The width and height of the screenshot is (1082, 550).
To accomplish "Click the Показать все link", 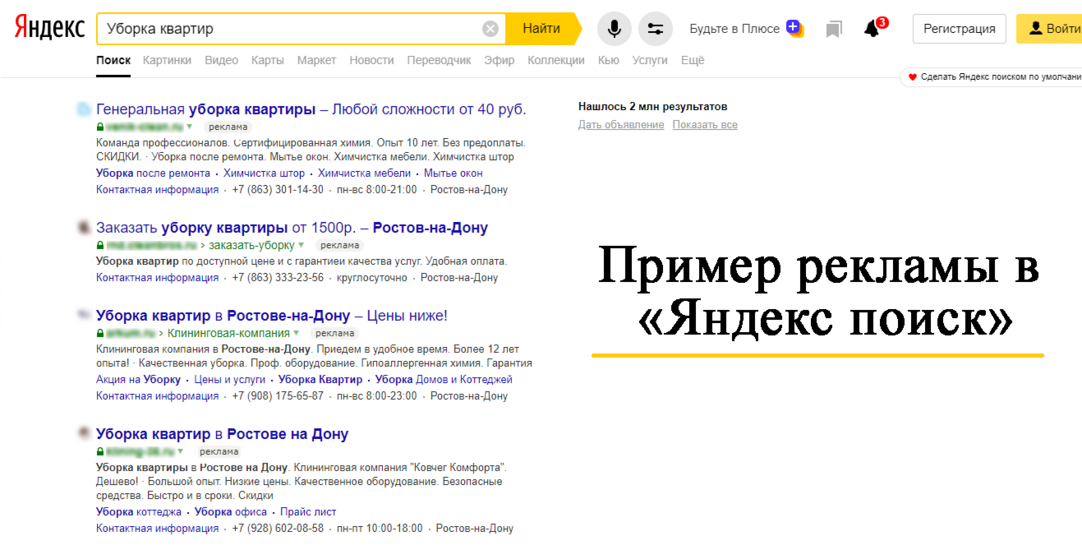I will (x=705, y=125).
